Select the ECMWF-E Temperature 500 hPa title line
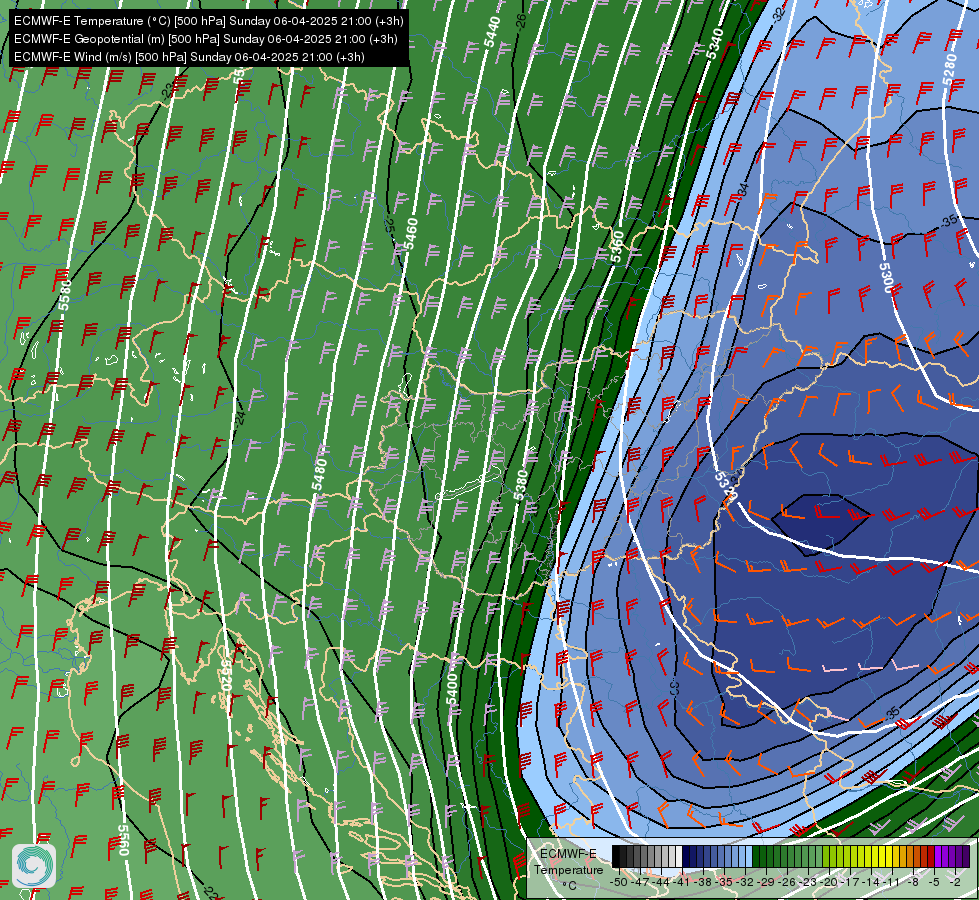The height and width of the screenshot is (900, 979). [x=209, y=21]
